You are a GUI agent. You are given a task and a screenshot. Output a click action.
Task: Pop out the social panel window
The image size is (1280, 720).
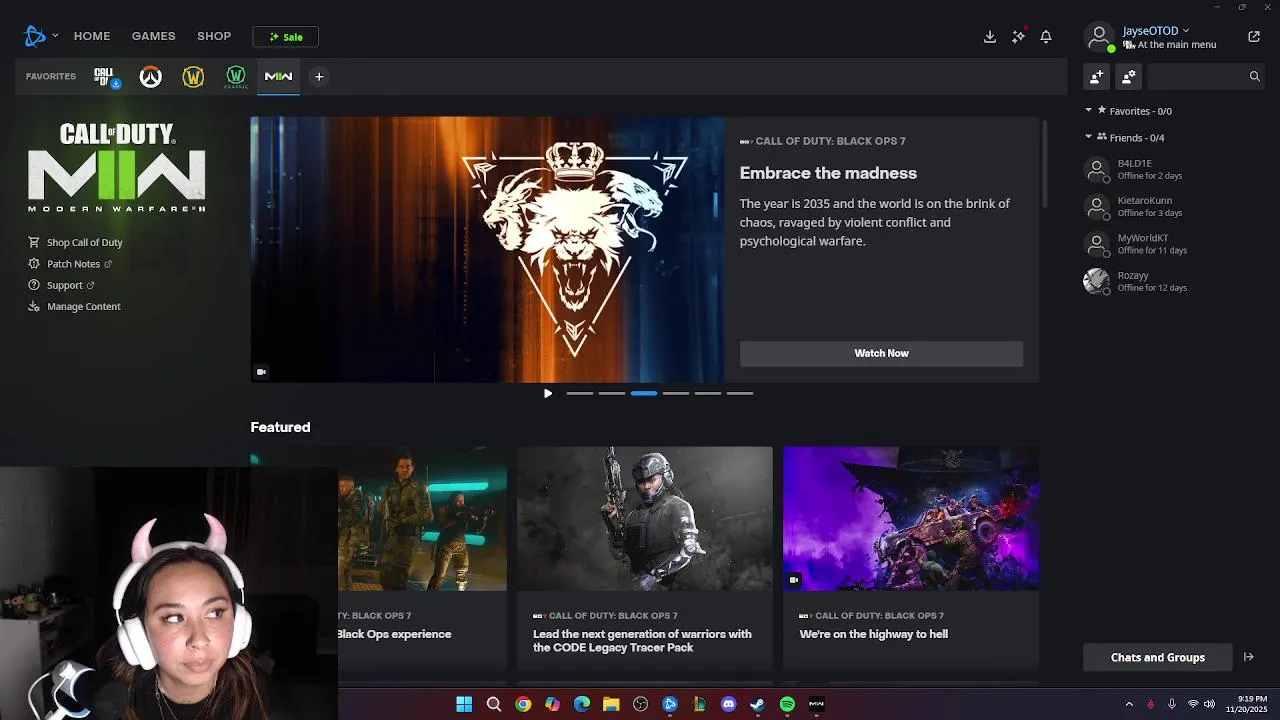[1254, 37]
